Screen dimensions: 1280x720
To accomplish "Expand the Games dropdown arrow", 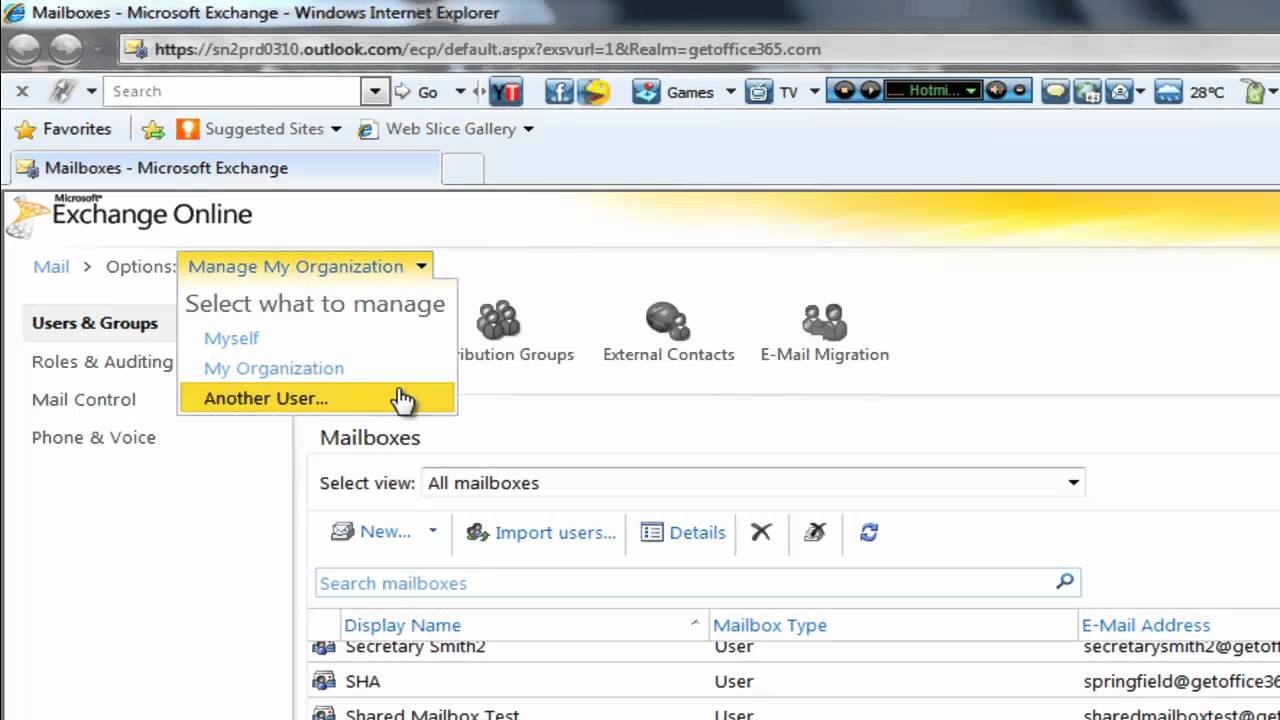I will point(730,92).
